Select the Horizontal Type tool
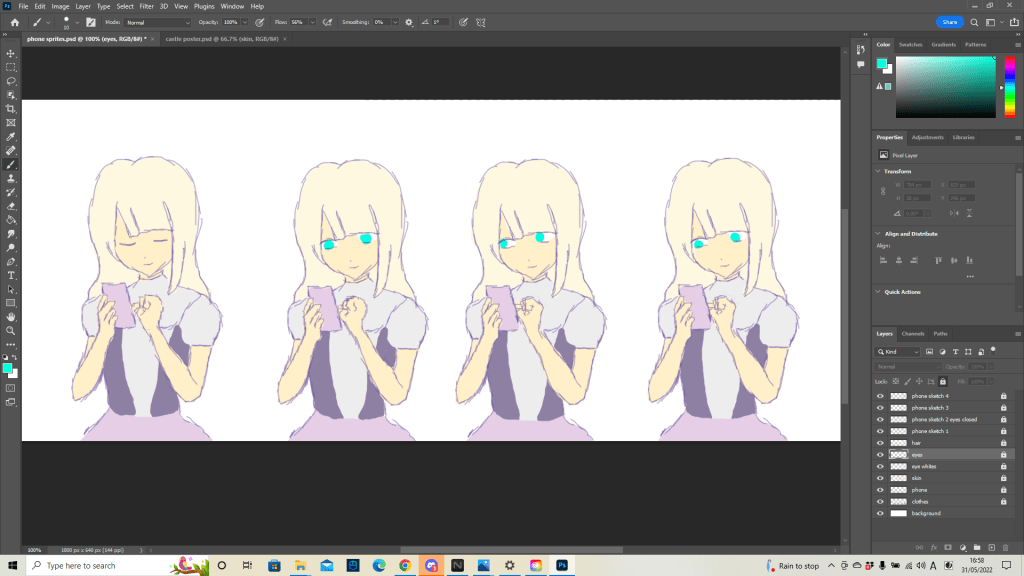1024x576 pixels. pyautogui.click(x=11, y=274)
